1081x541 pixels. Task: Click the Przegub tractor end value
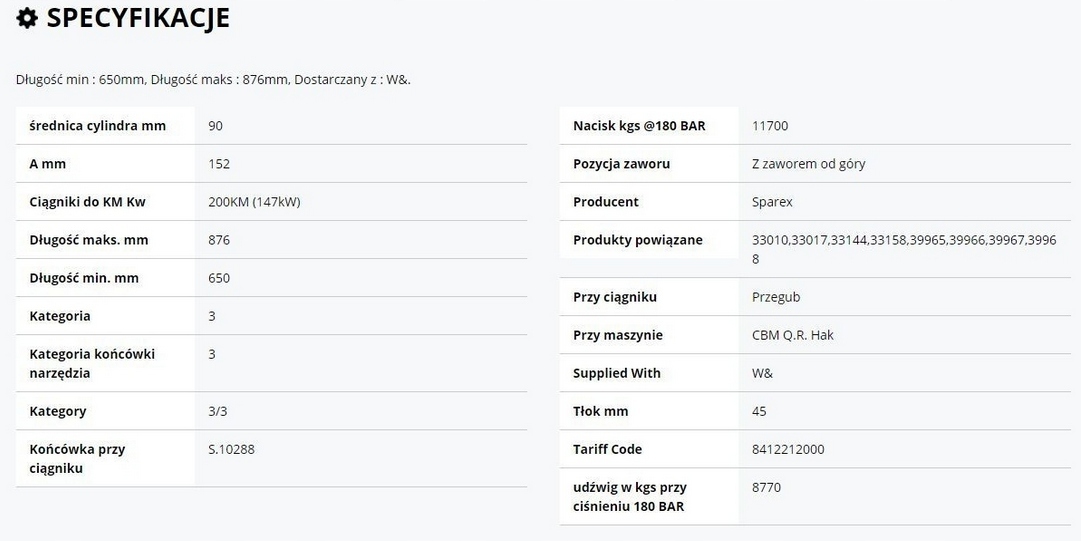point(775,297)
